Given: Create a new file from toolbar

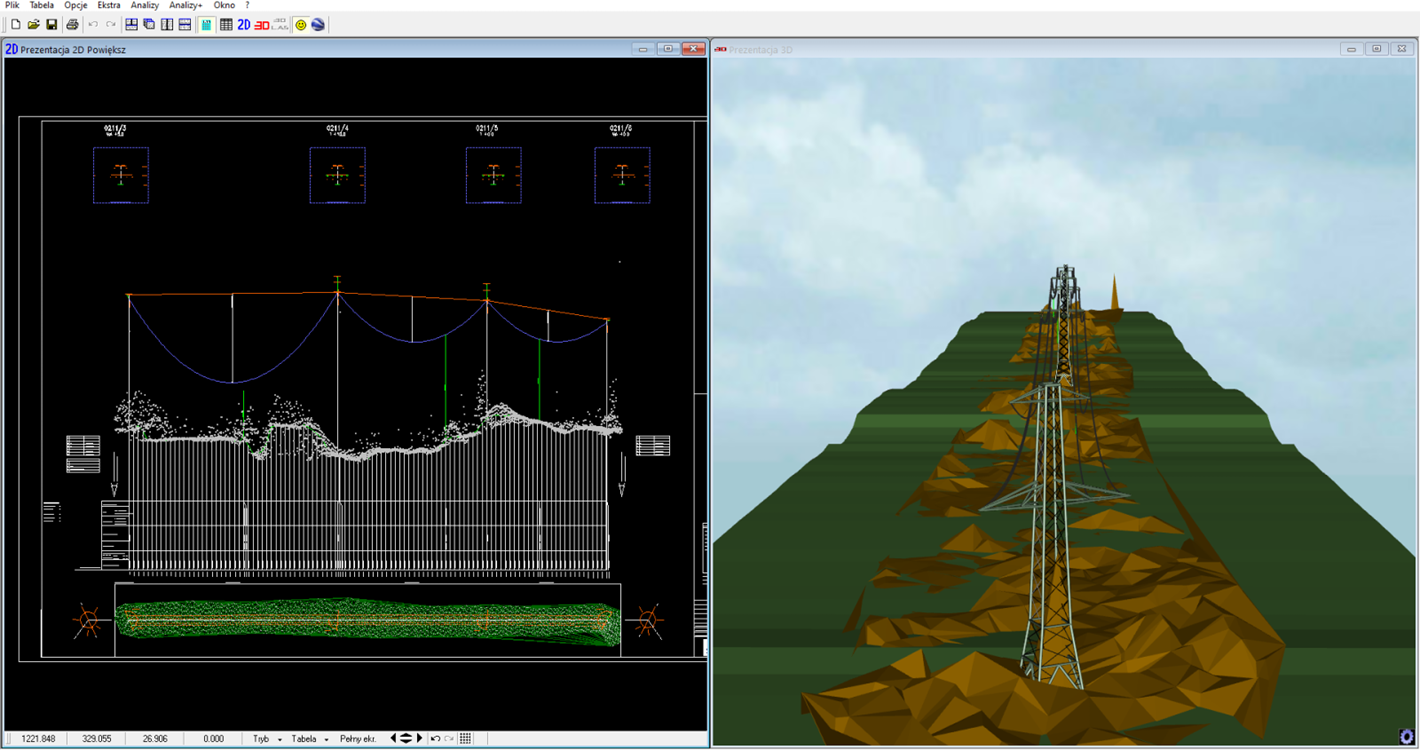Looking at the screenshot, I should coord(15,24).
